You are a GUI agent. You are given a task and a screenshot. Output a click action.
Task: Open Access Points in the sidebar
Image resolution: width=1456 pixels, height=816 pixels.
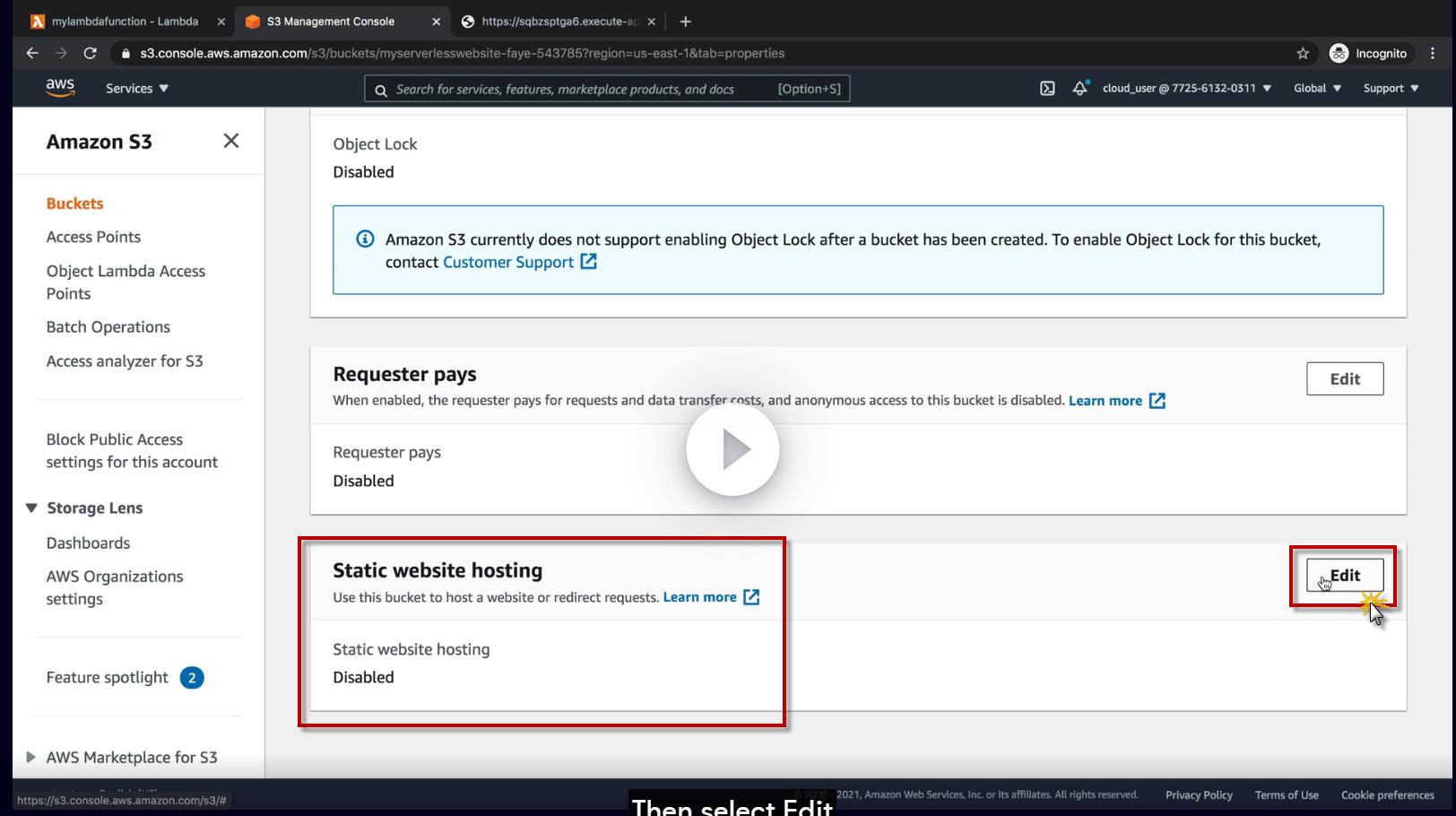click(x=93, y=237)
